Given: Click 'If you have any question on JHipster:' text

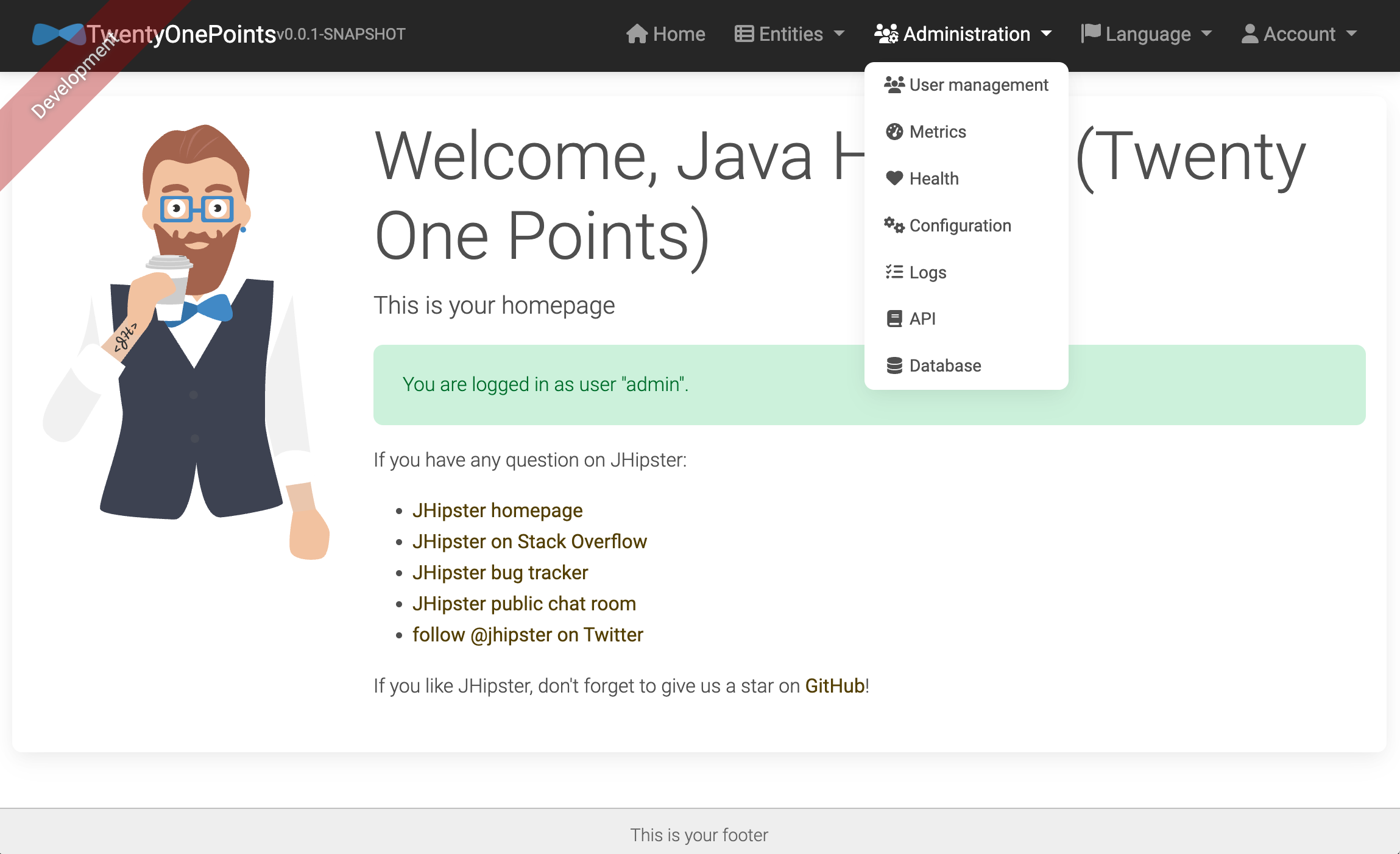Looking at the screenshot, I should (530, 460).
